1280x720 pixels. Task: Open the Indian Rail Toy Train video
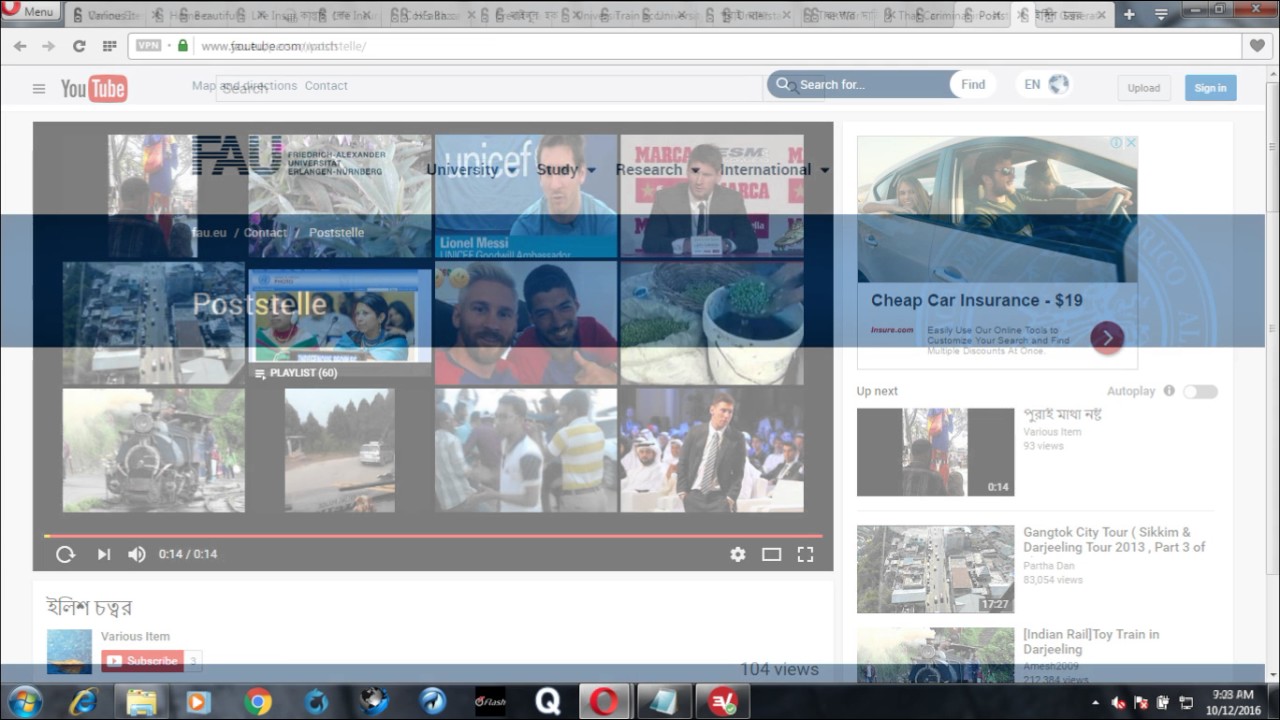point(1091,642)
